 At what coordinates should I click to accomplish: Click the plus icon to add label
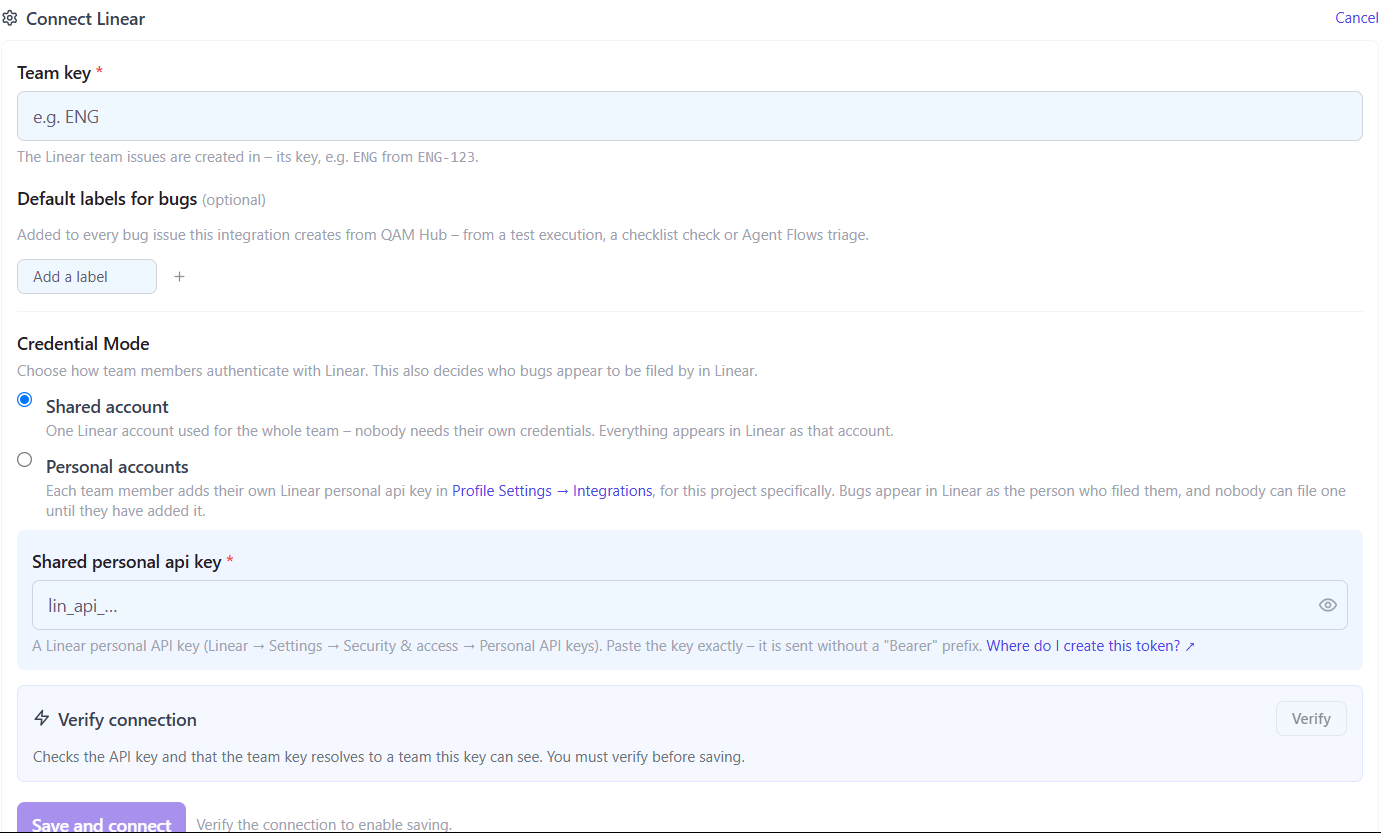180,277
